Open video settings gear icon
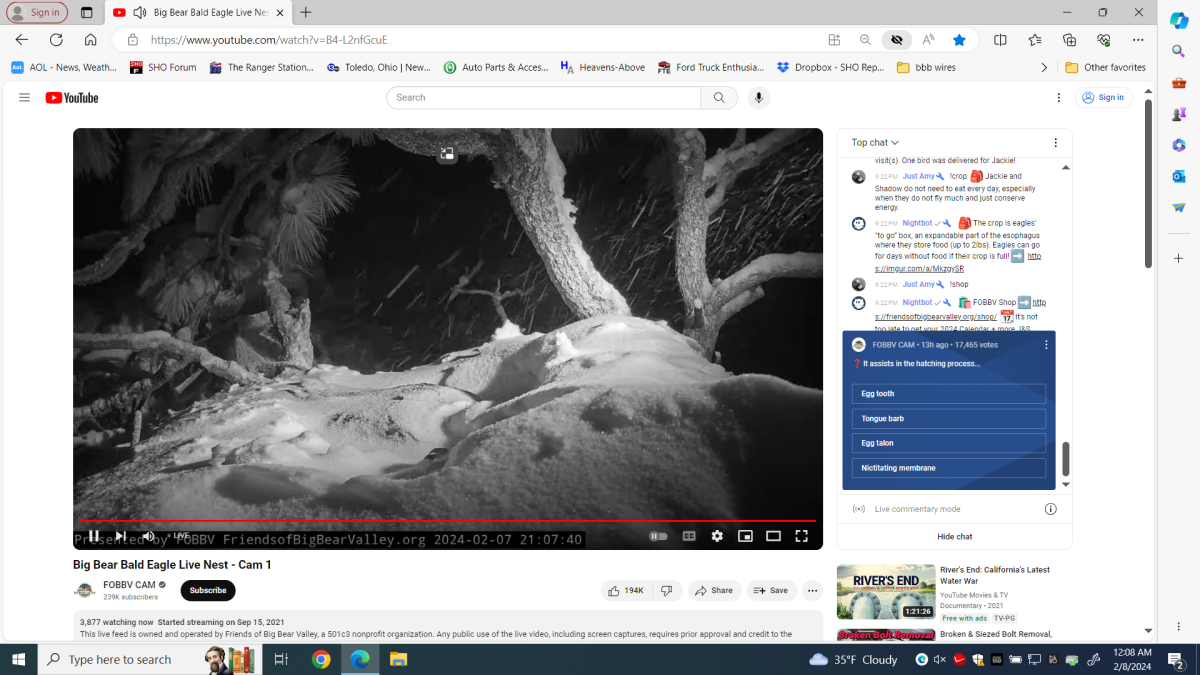1200x675 pixels. pos(717,536)
